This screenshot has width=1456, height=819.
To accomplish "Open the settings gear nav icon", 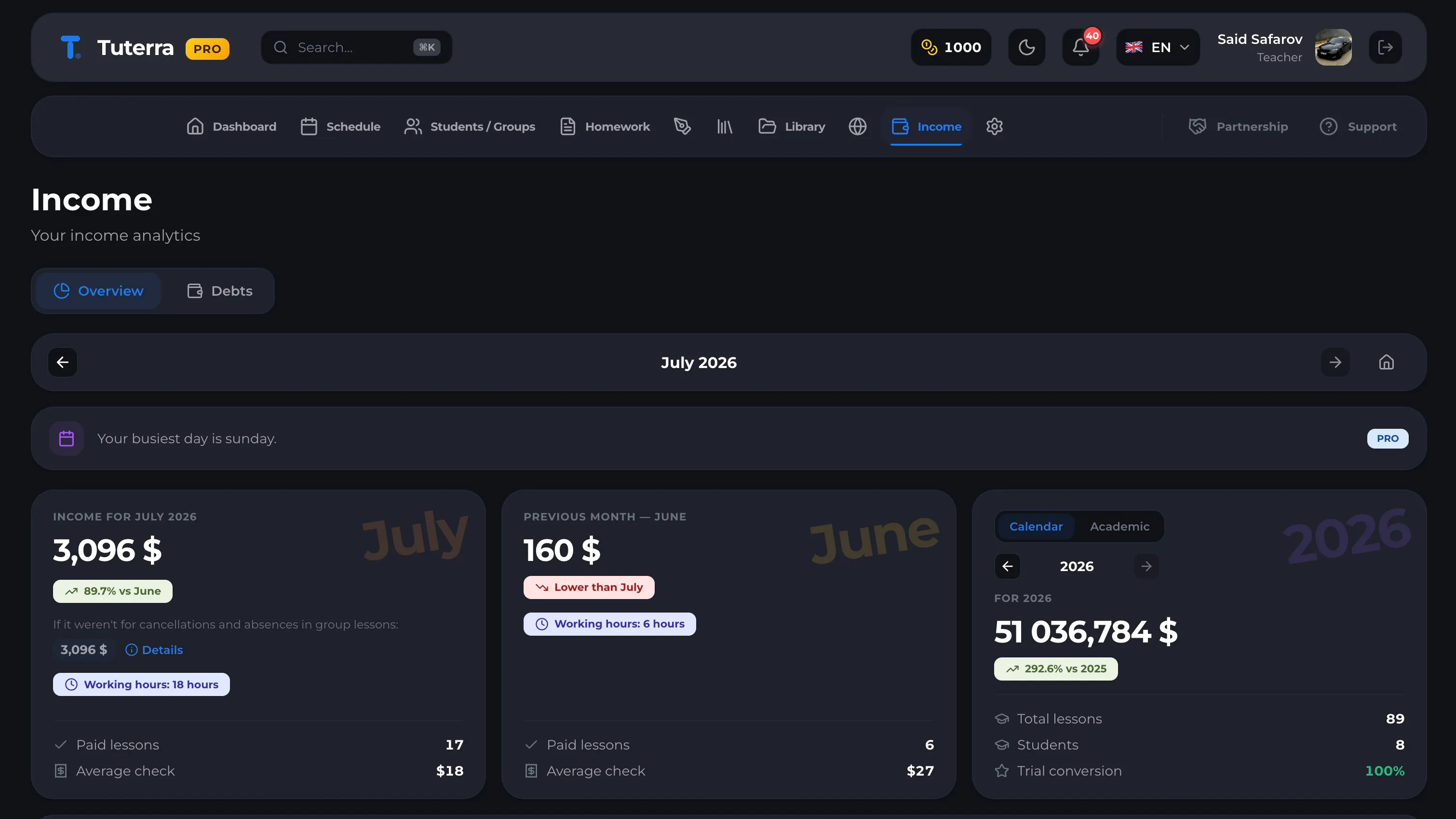I will (994, 127).
